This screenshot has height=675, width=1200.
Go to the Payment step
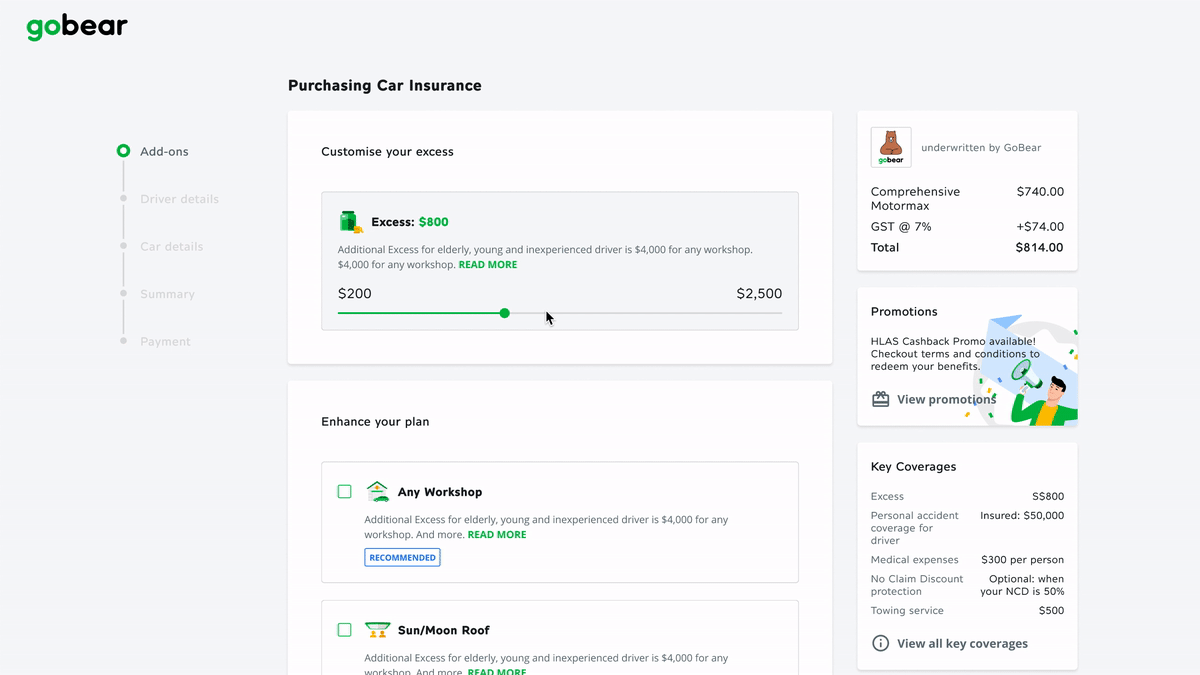(x=165, y=341)
